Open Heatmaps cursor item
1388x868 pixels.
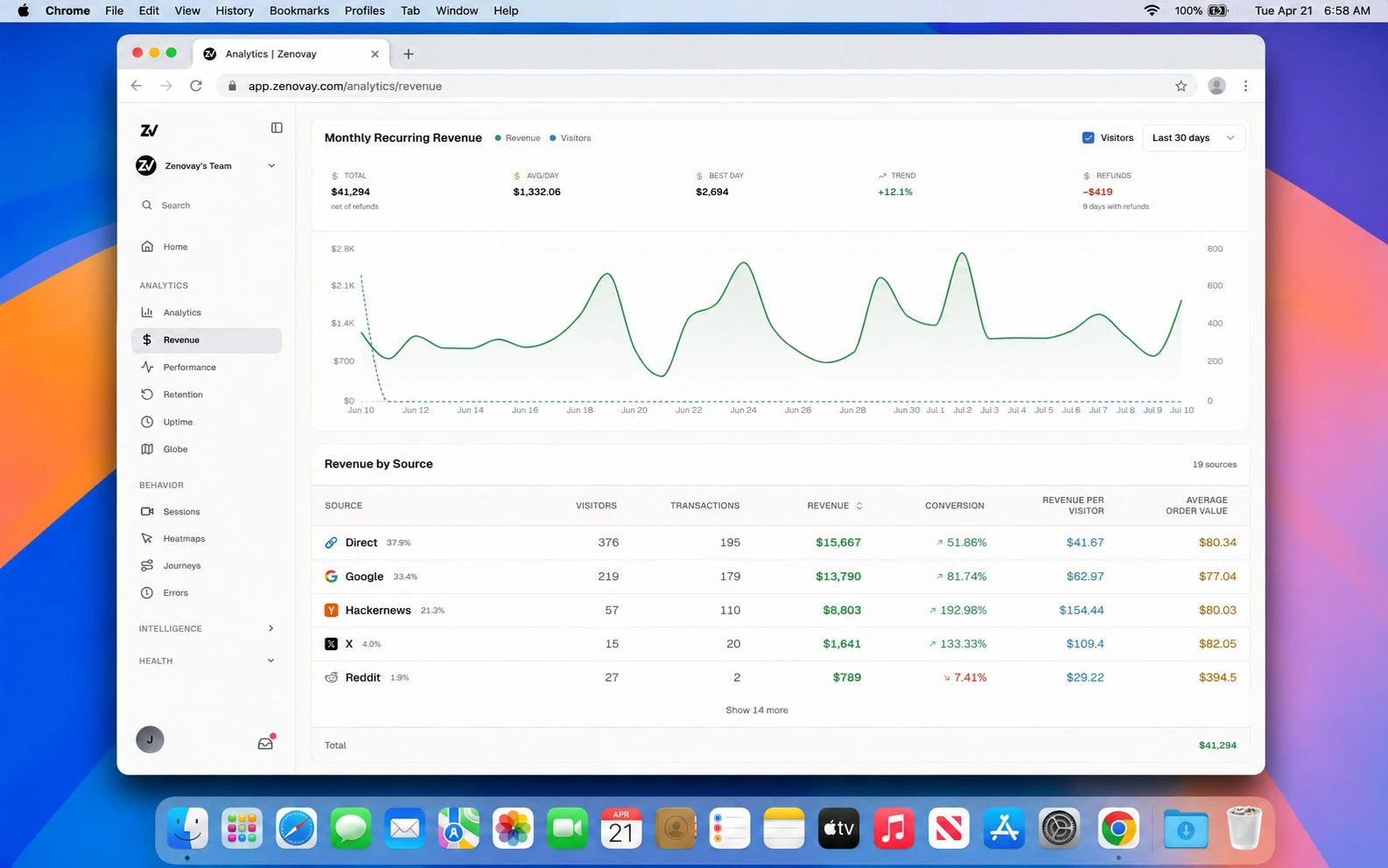207,538
